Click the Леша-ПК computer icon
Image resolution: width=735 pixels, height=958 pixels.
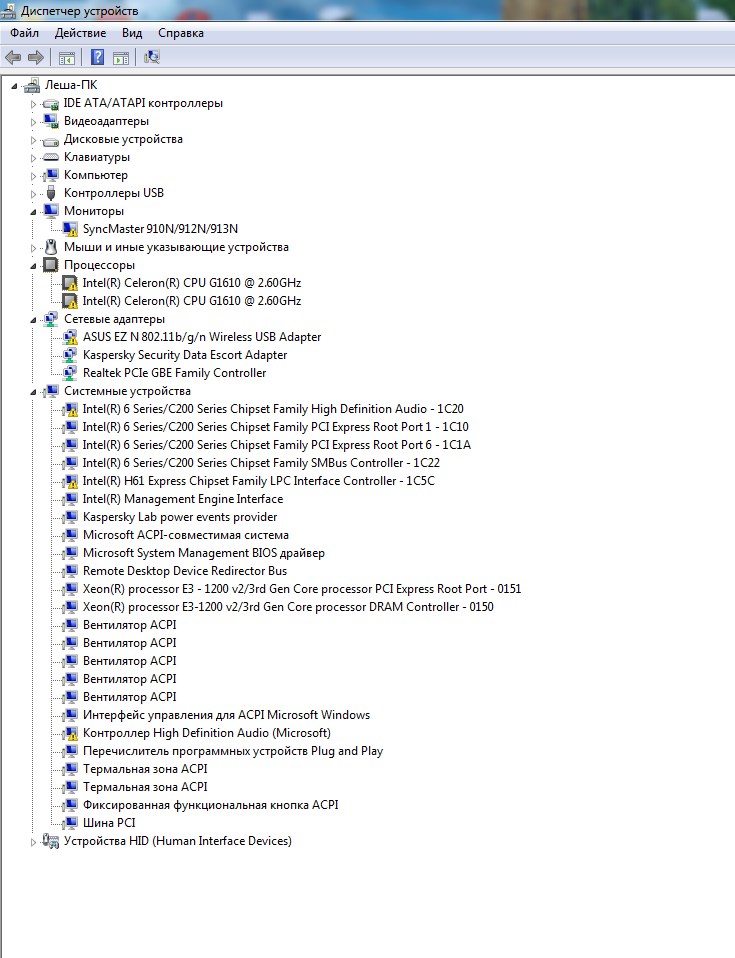click(x=32, y=86)
